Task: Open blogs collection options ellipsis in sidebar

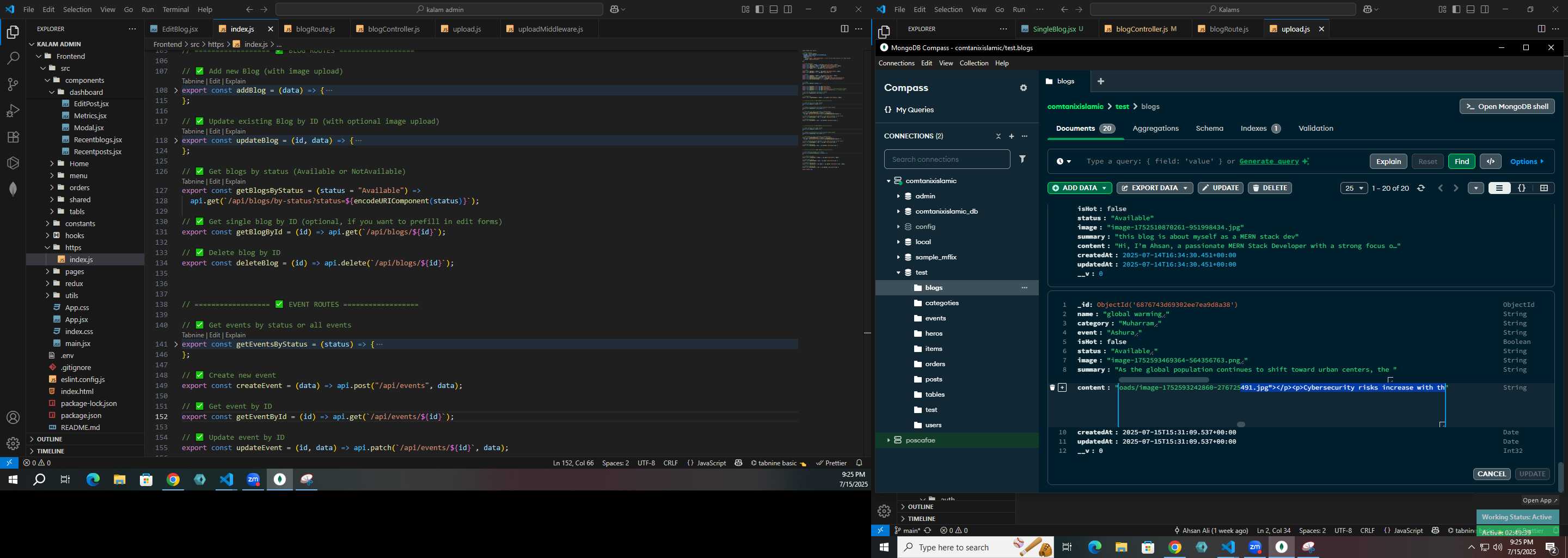Action: pos(1025,288)
